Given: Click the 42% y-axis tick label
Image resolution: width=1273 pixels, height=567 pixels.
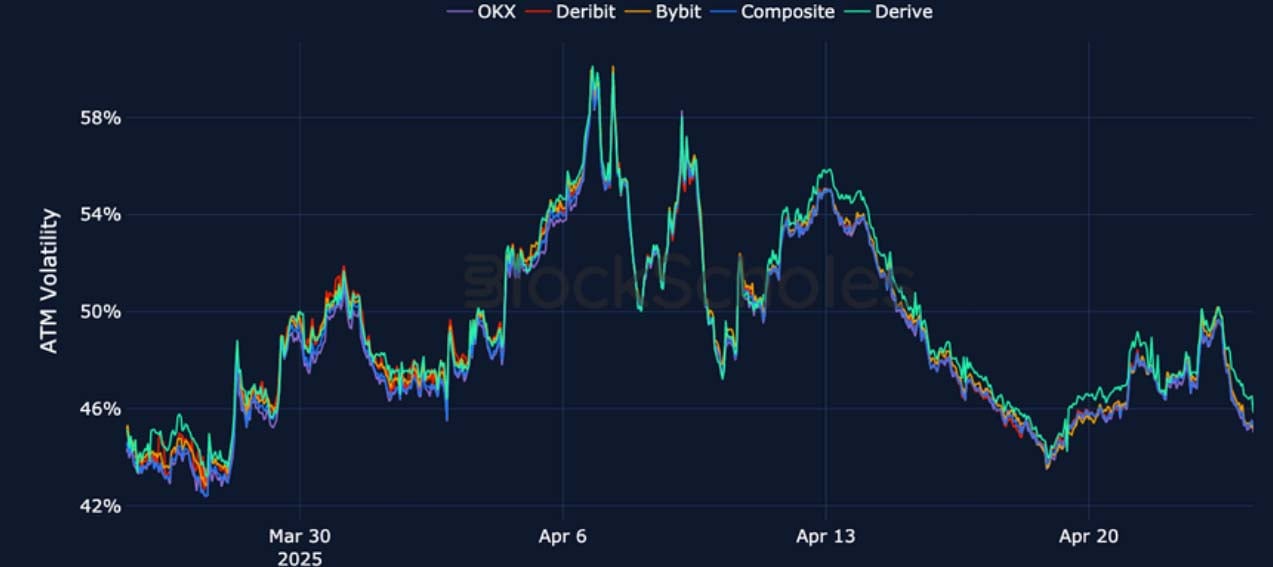Looking at the screenshot, I should pos(100,506).
